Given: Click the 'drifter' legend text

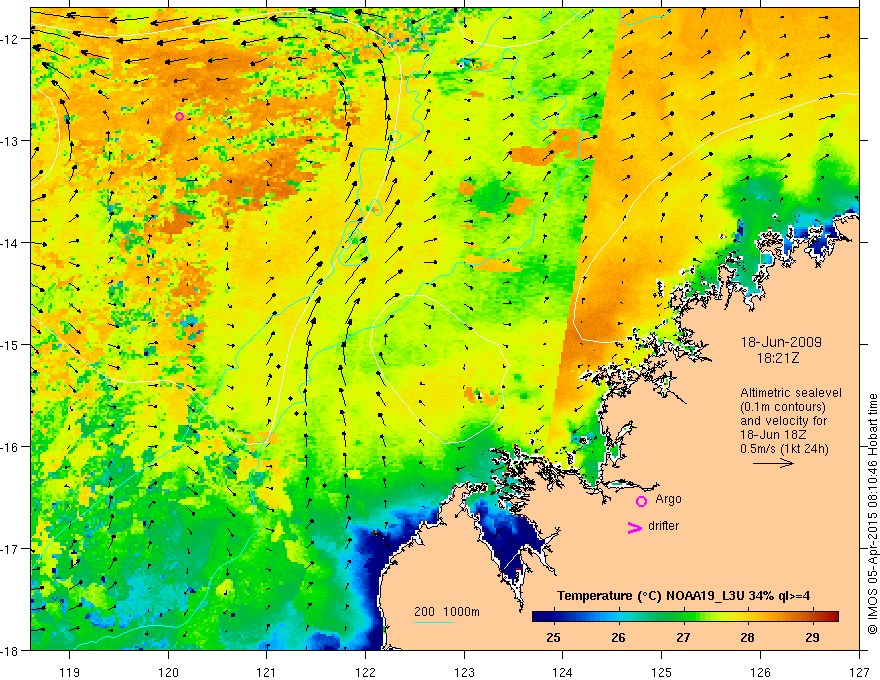Looking at the screenshot, I should pyautogui.click(x=663, y=526).
